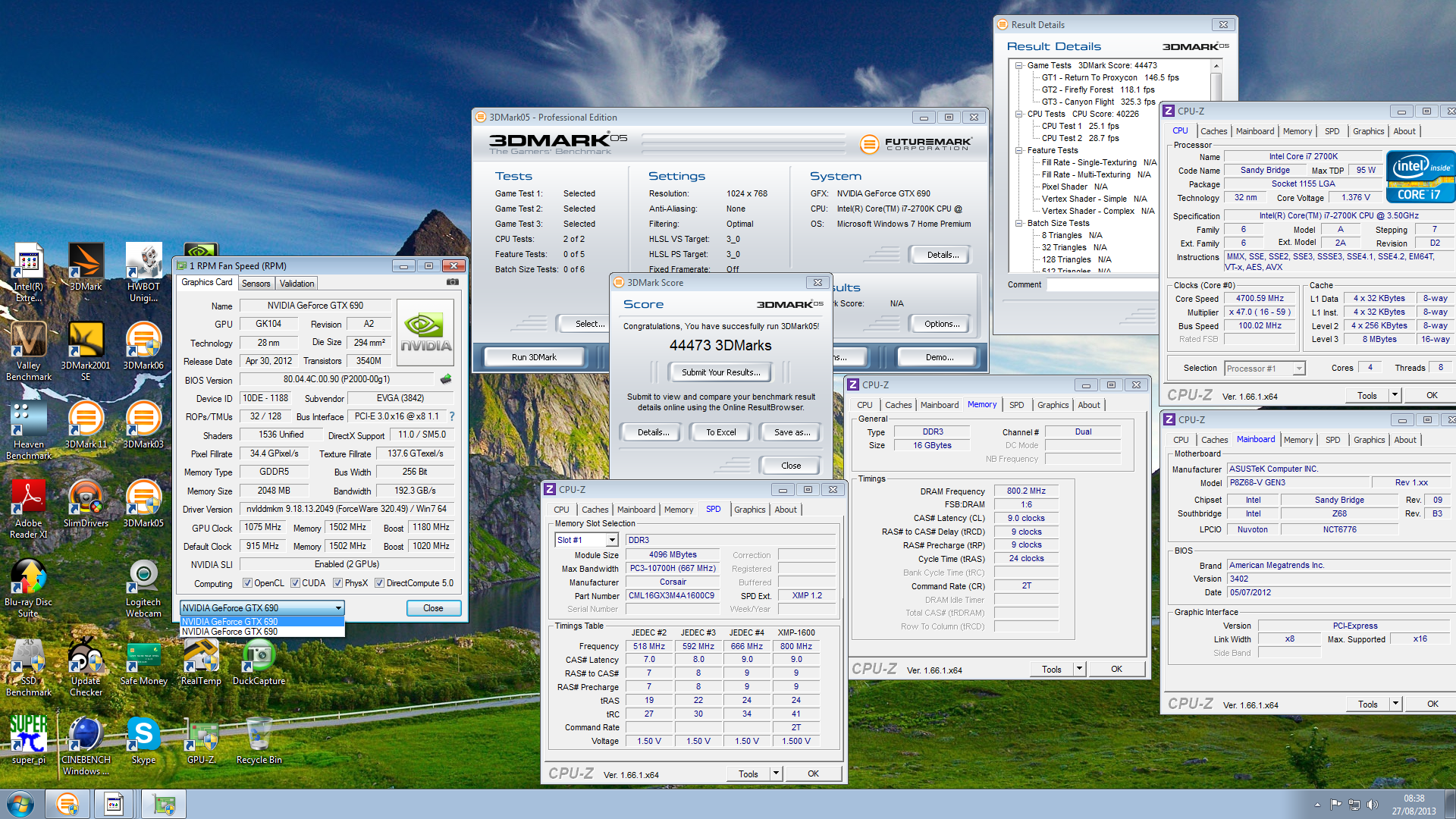This screenshot has width=1456, height=819.
Task: Open Safe Money desktop shortcut
Action: pyautogui.click(x=143, y=662)
